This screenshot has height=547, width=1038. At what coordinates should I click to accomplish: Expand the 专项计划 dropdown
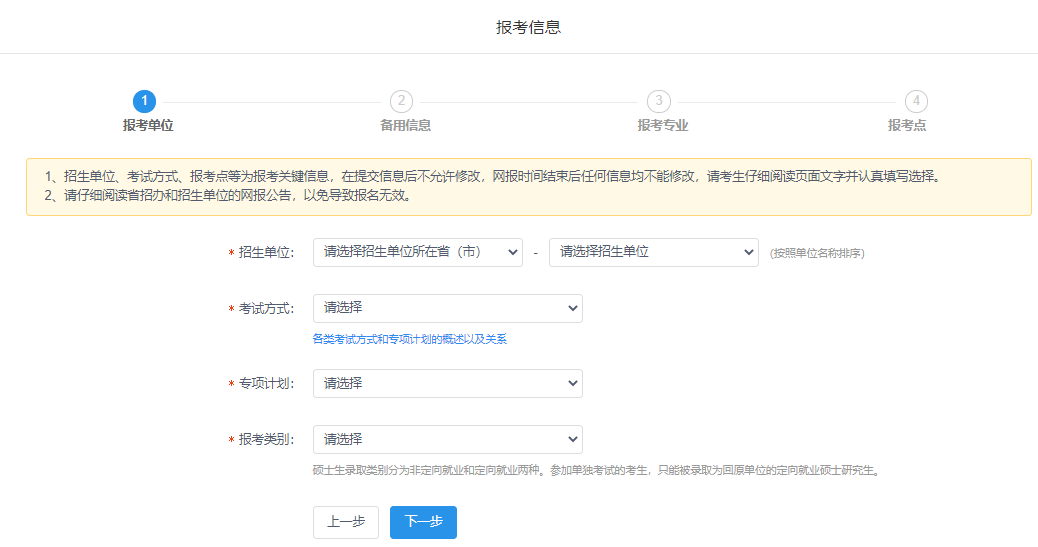coord(447,384)
